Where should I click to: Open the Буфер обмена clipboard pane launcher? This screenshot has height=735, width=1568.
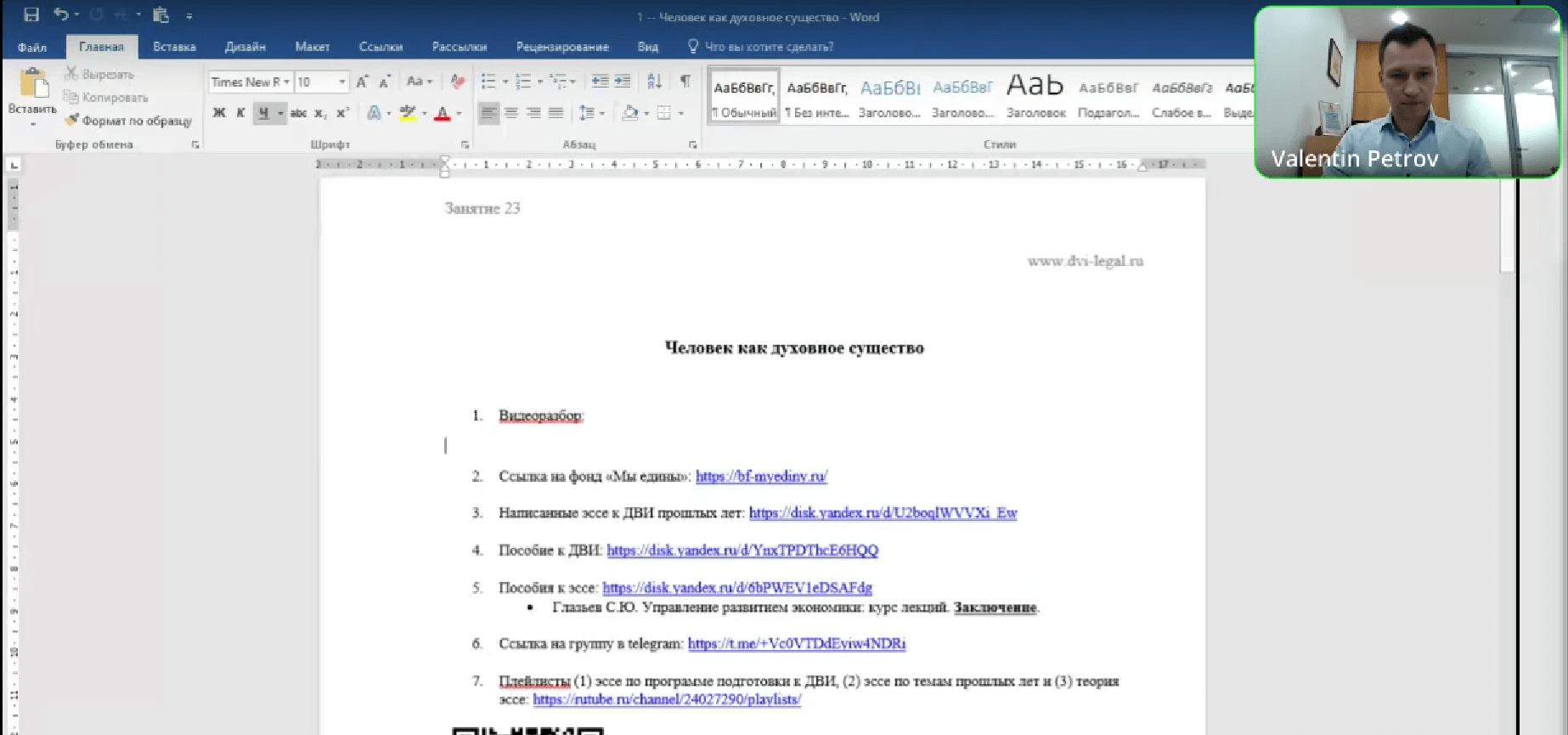pyautogui.click(x=195, y=145)
